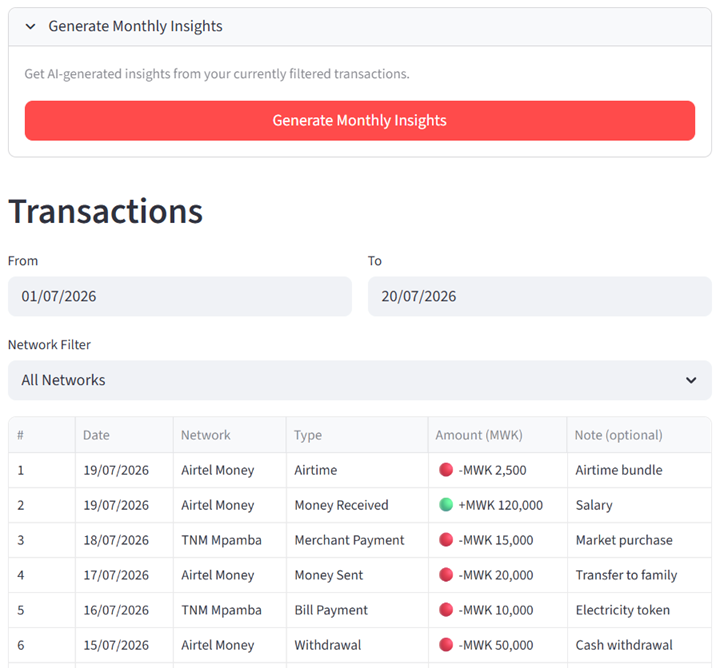Screen dimensions: 724x668
Task: Select the Electricity token note cell
Action: pyautogui.click(x=639, y=610)
